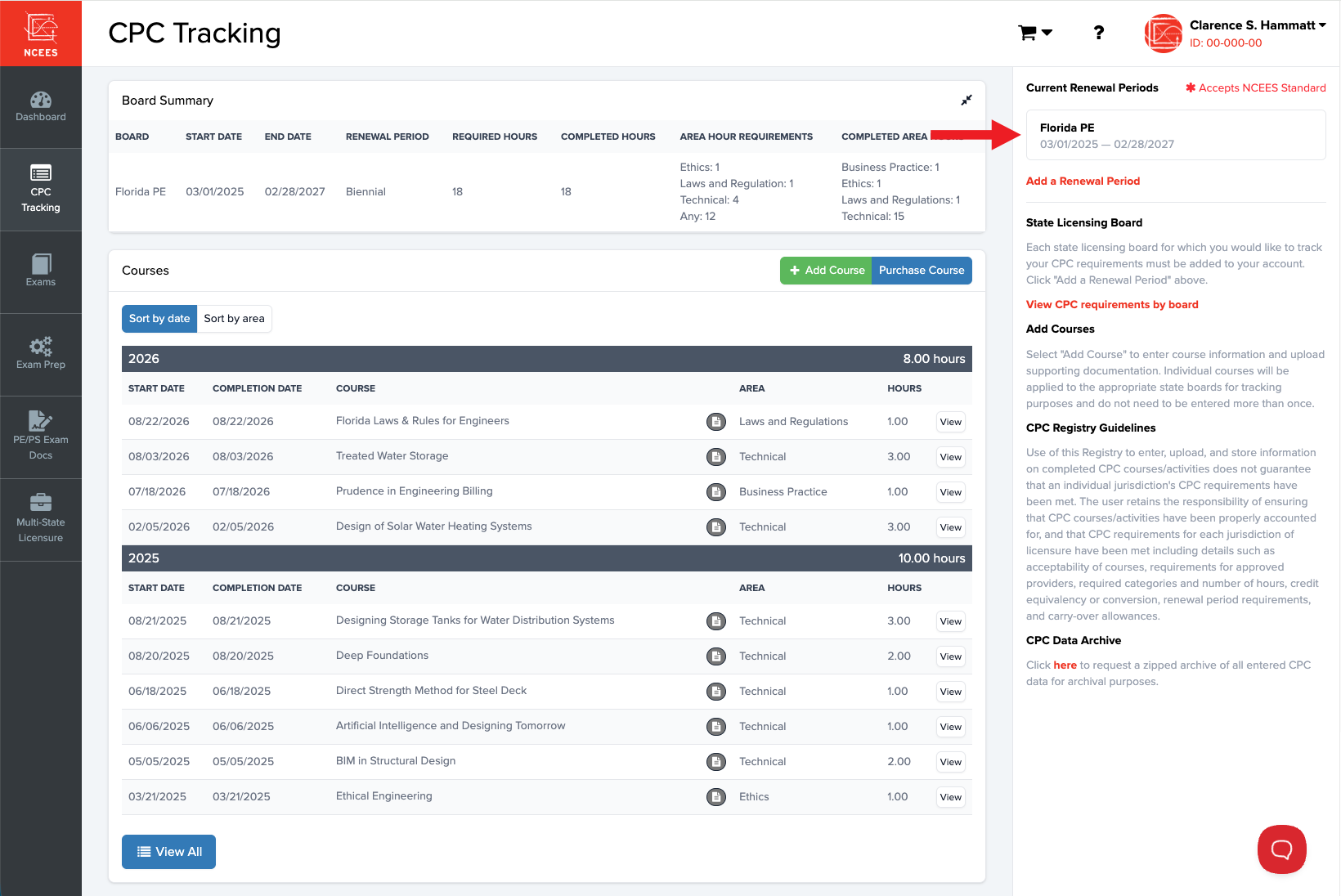Open document icon for Prudence in Engineering Billing
Image resolution: width=1341 pixels, height=896 pixels.
(716, 492)
